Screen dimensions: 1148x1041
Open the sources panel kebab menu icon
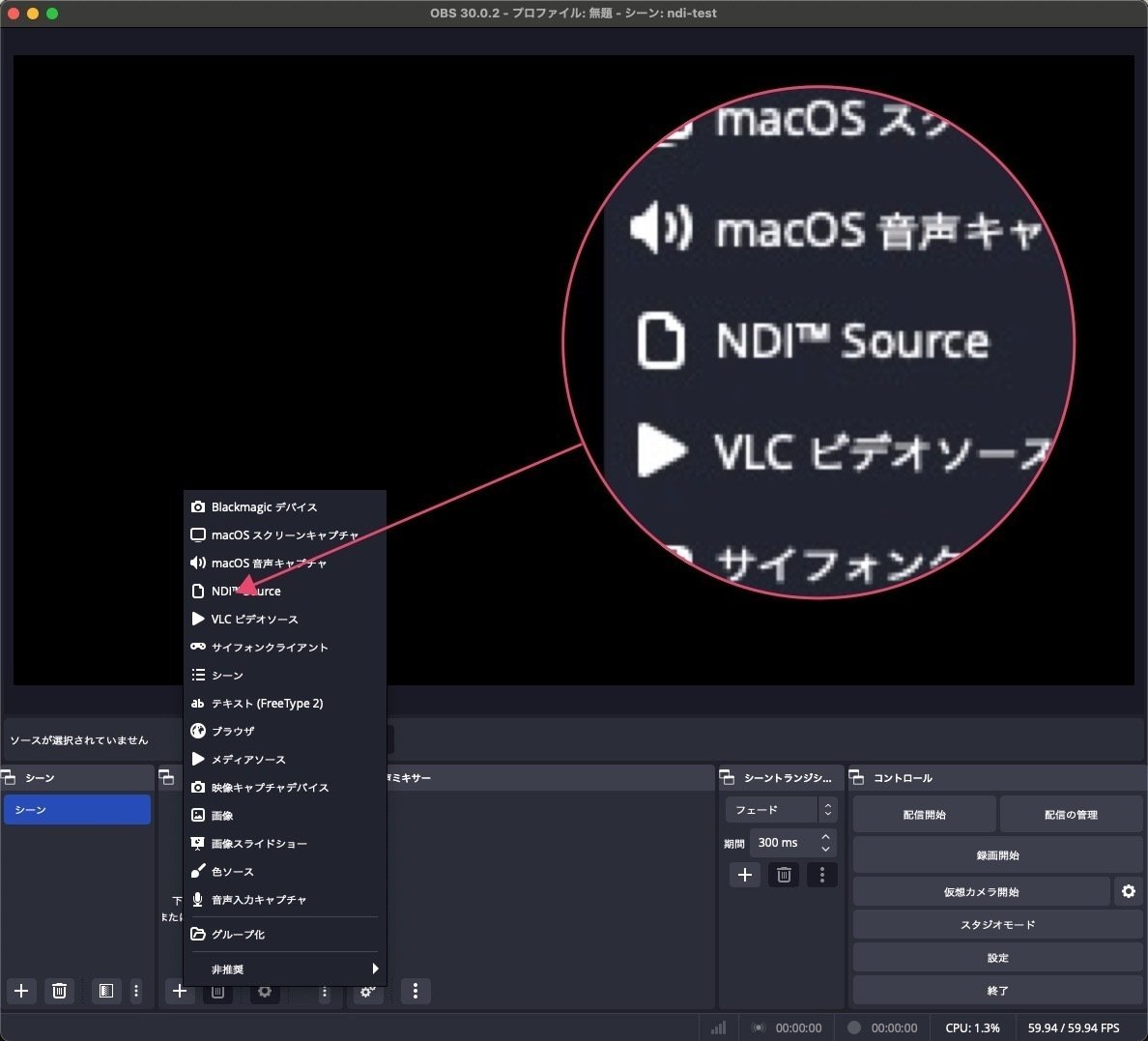[324, 991]
